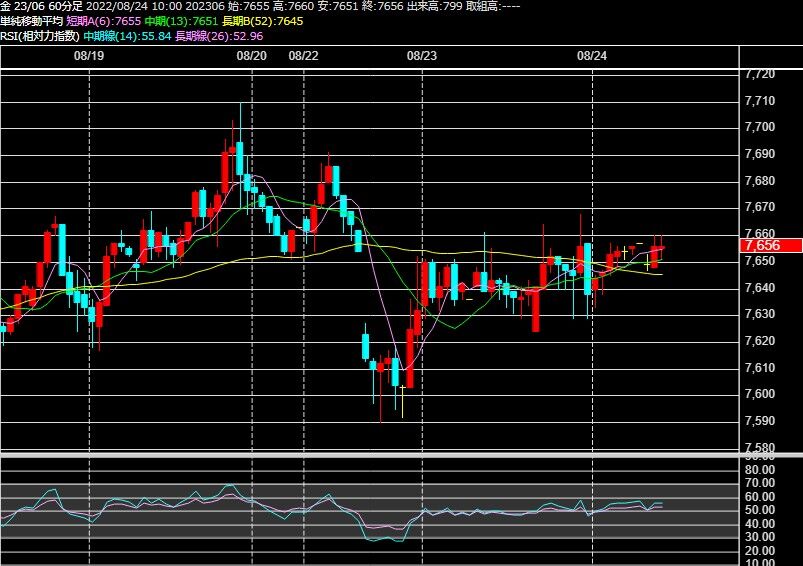Click the 7,710 price axis label

pos(760,100)
